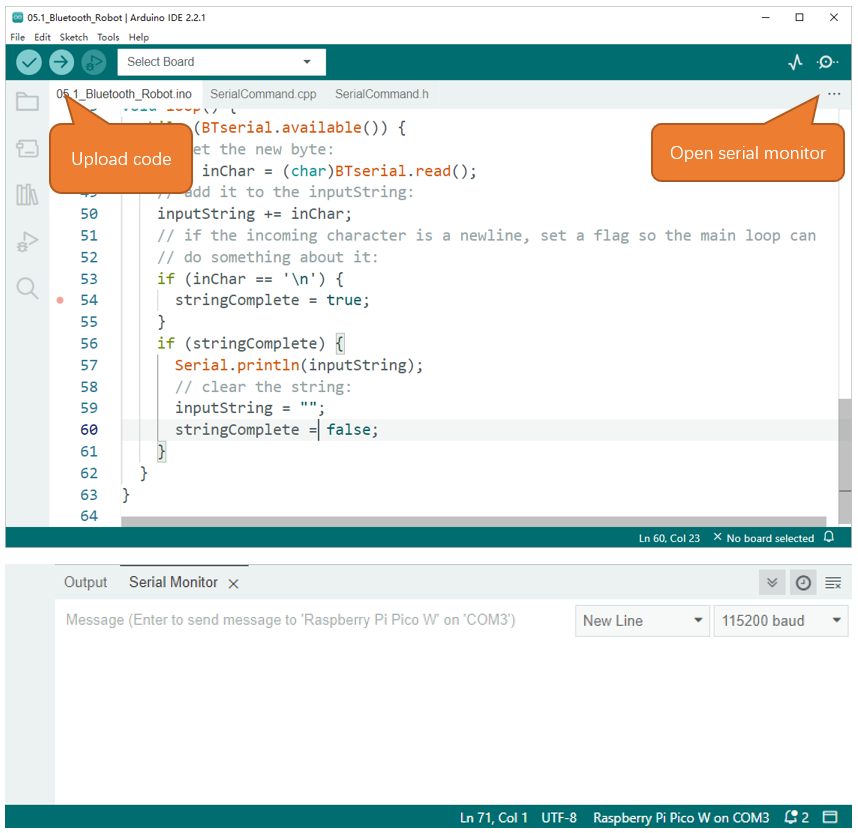Switch to the SerialCommand.cpp tab

263,94
